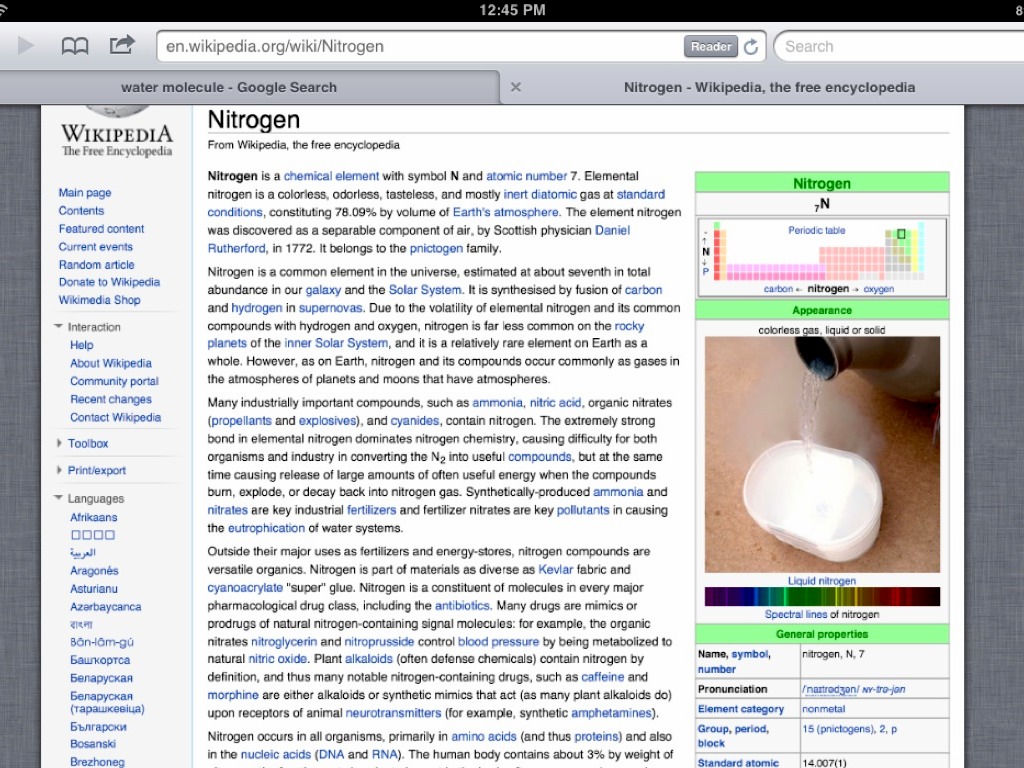Visit the Wikimedia Shop link
Image resolution: width=1024 pixels, height=768 pixels.
click(x=99, y=300)
